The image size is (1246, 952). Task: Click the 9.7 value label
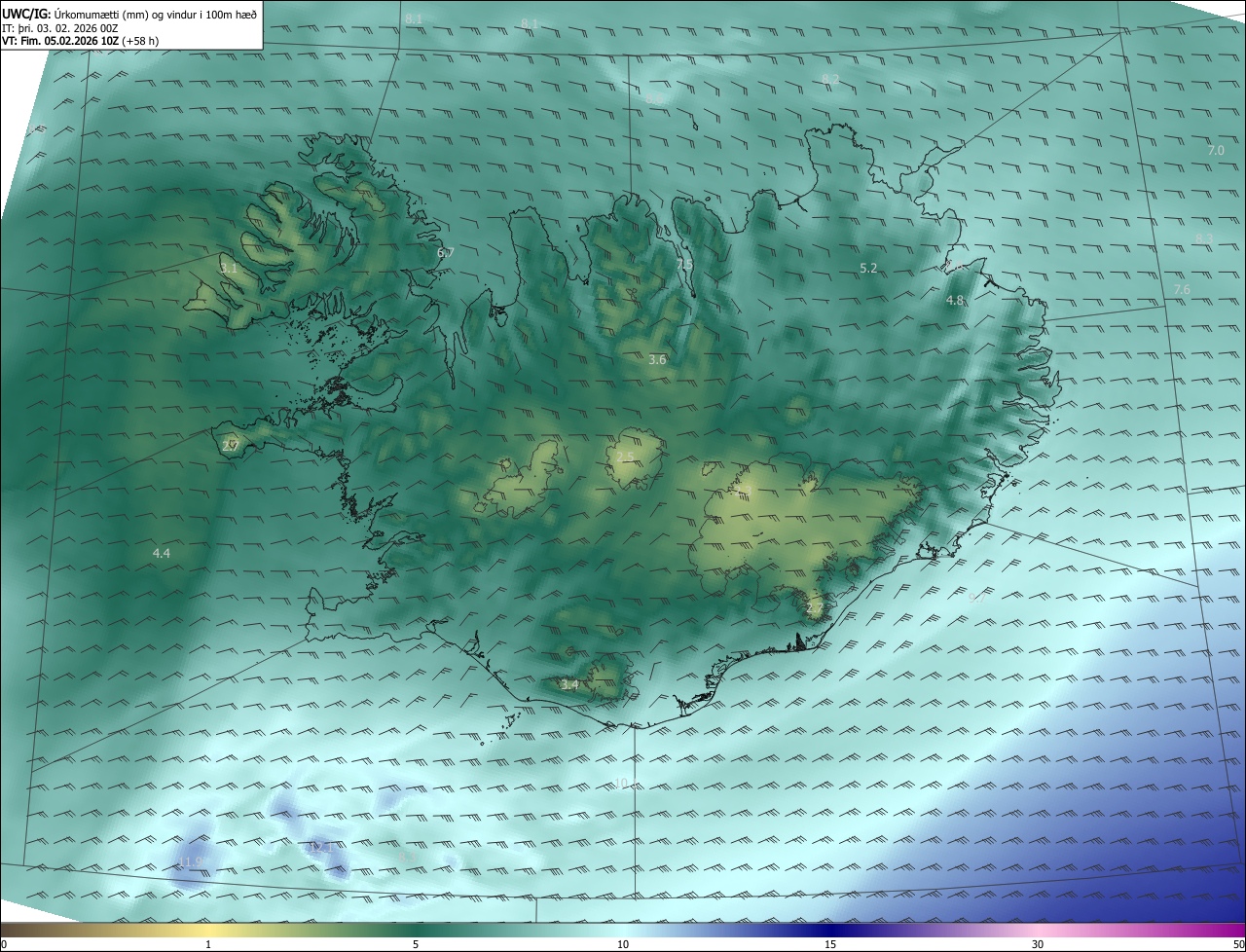[978, 599]
